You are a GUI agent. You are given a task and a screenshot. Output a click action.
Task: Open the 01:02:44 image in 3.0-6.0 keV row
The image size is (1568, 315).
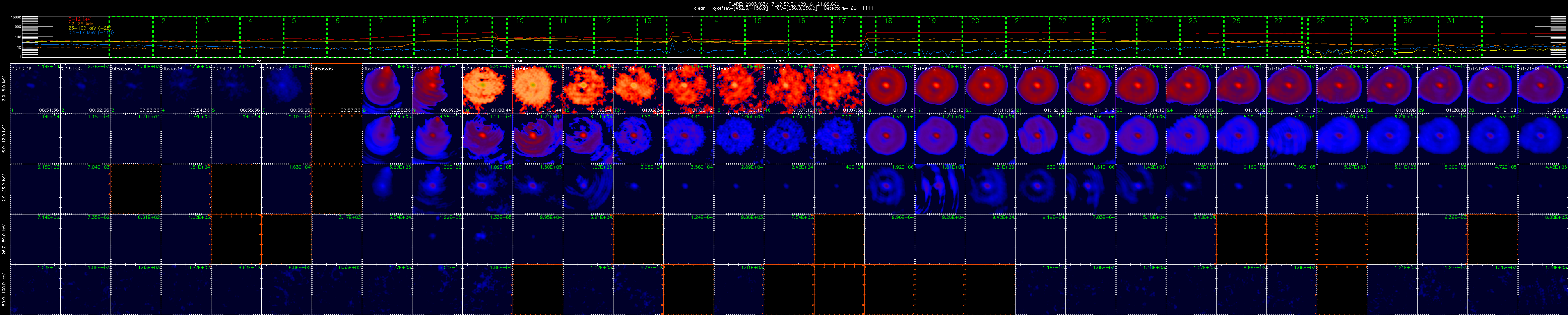click(638, 88)
